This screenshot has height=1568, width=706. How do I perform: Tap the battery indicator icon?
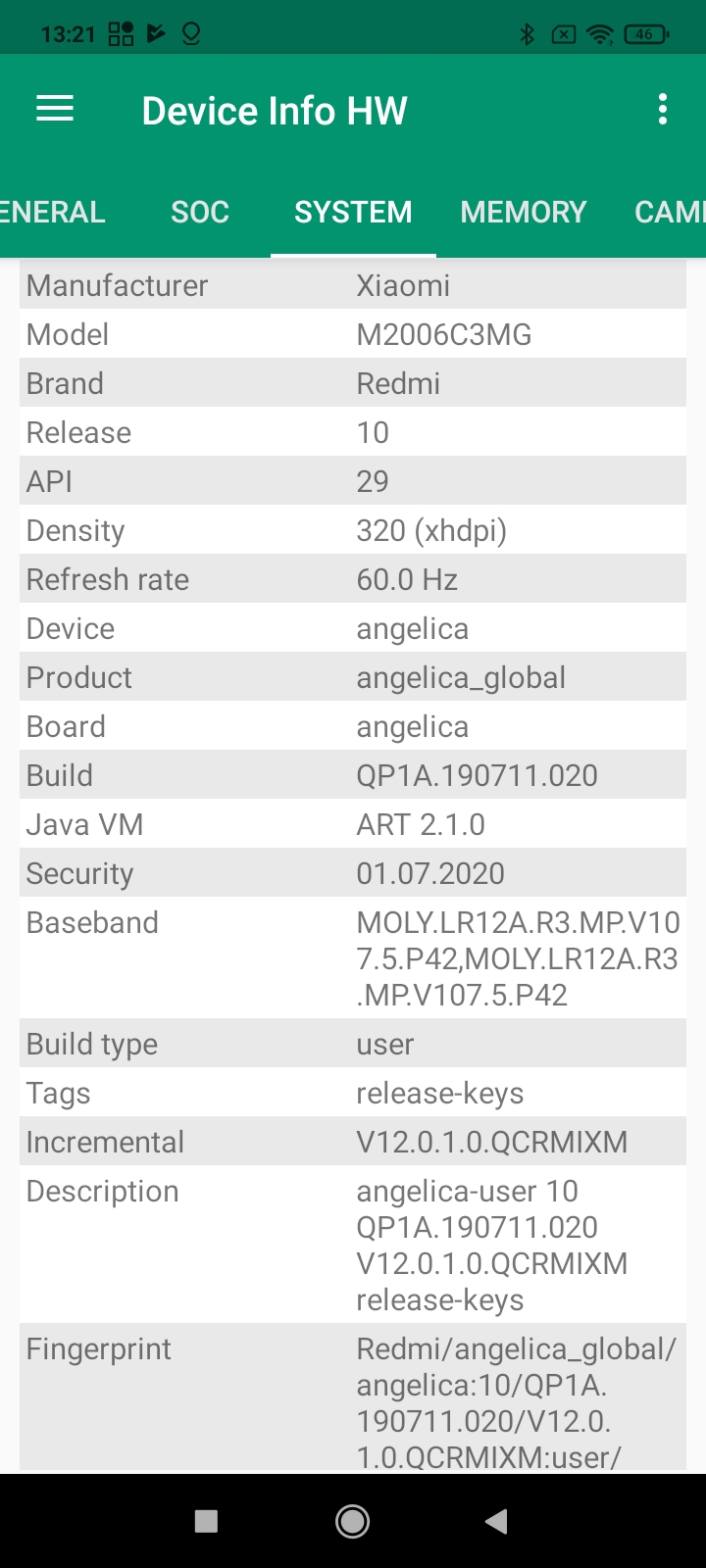pyautogui.click(x=645, y=34)
